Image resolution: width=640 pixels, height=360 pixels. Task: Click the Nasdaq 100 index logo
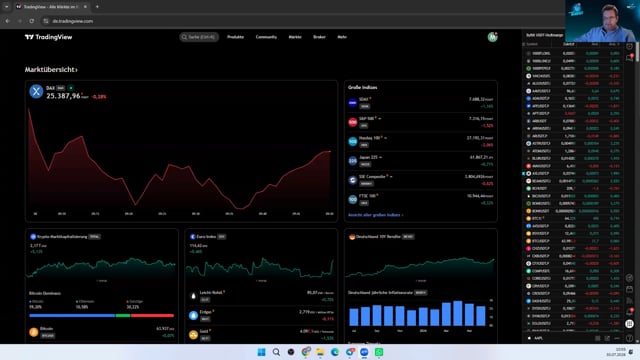pyautogui.click(x=353, y=142)
